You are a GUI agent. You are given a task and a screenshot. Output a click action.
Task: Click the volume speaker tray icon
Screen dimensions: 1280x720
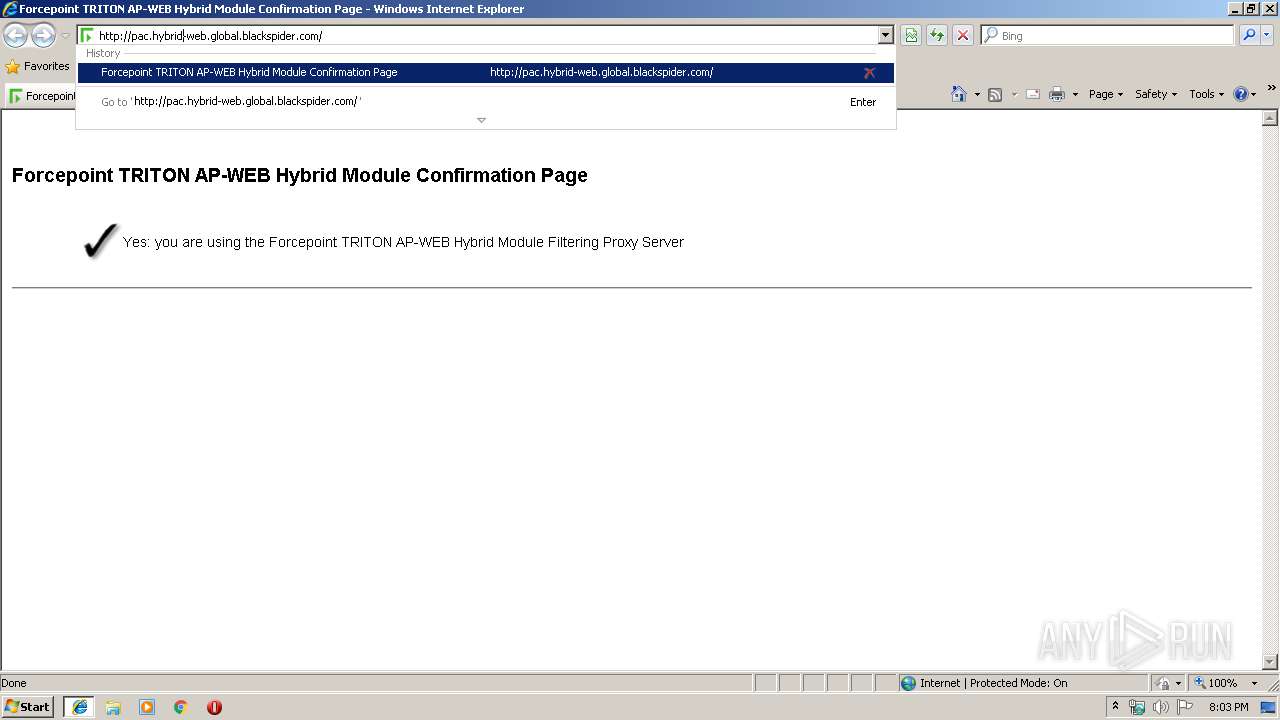(x=1161, y=707)
